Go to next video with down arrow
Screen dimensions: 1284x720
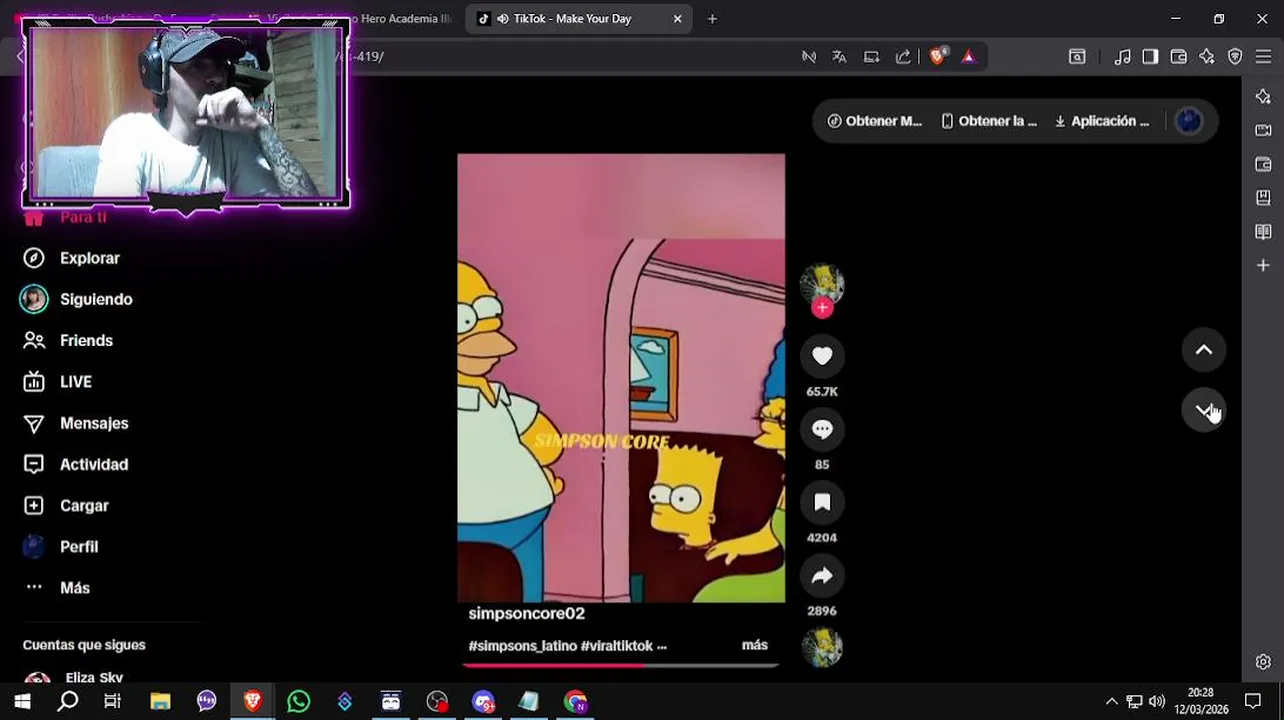tap(1204, 410)
